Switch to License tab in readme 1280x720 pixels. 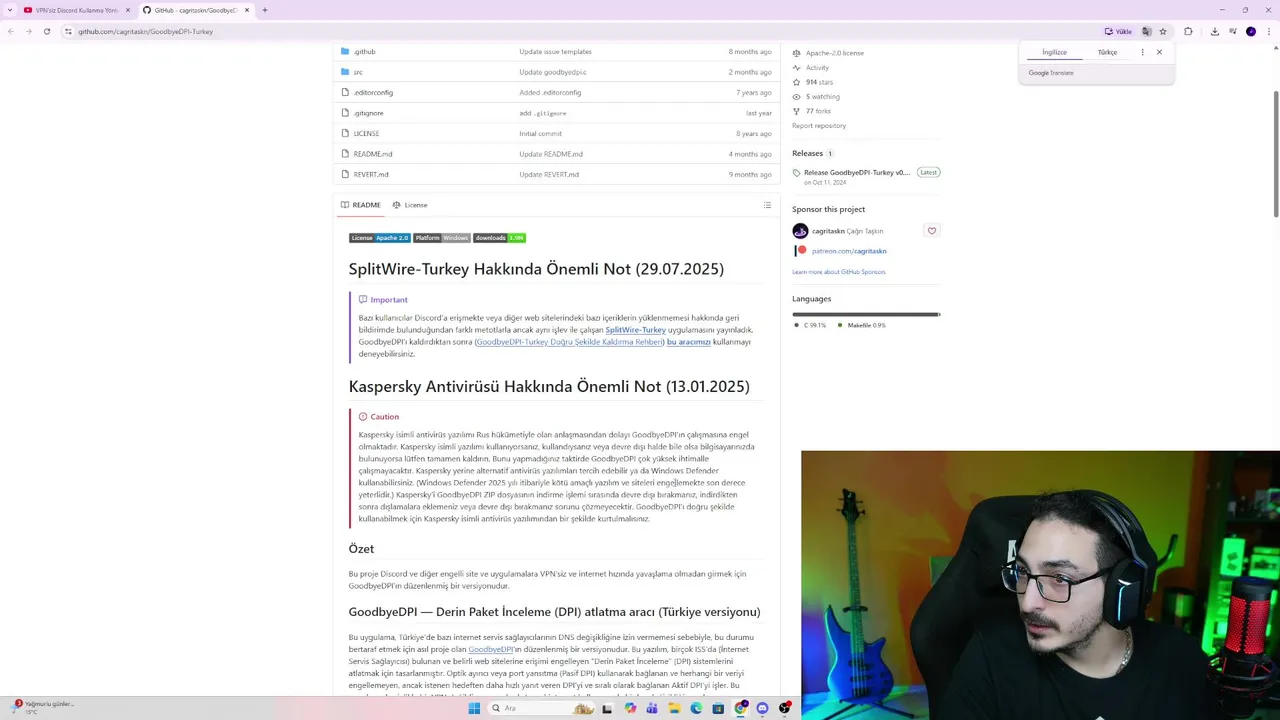tap(410, 205)
